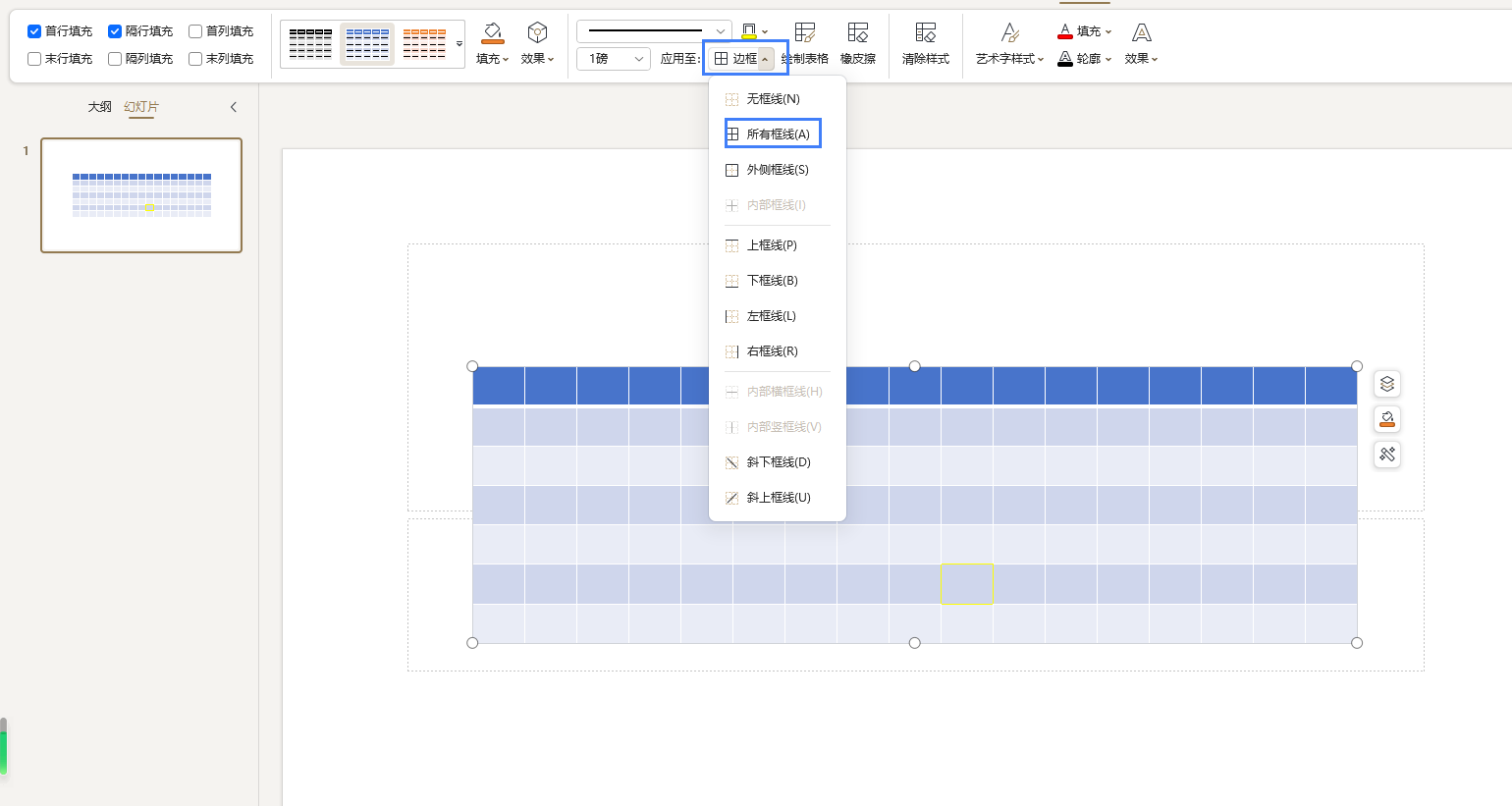Click the table effects cube icon
Viewport: 1512px width, 806px height.
537,33
